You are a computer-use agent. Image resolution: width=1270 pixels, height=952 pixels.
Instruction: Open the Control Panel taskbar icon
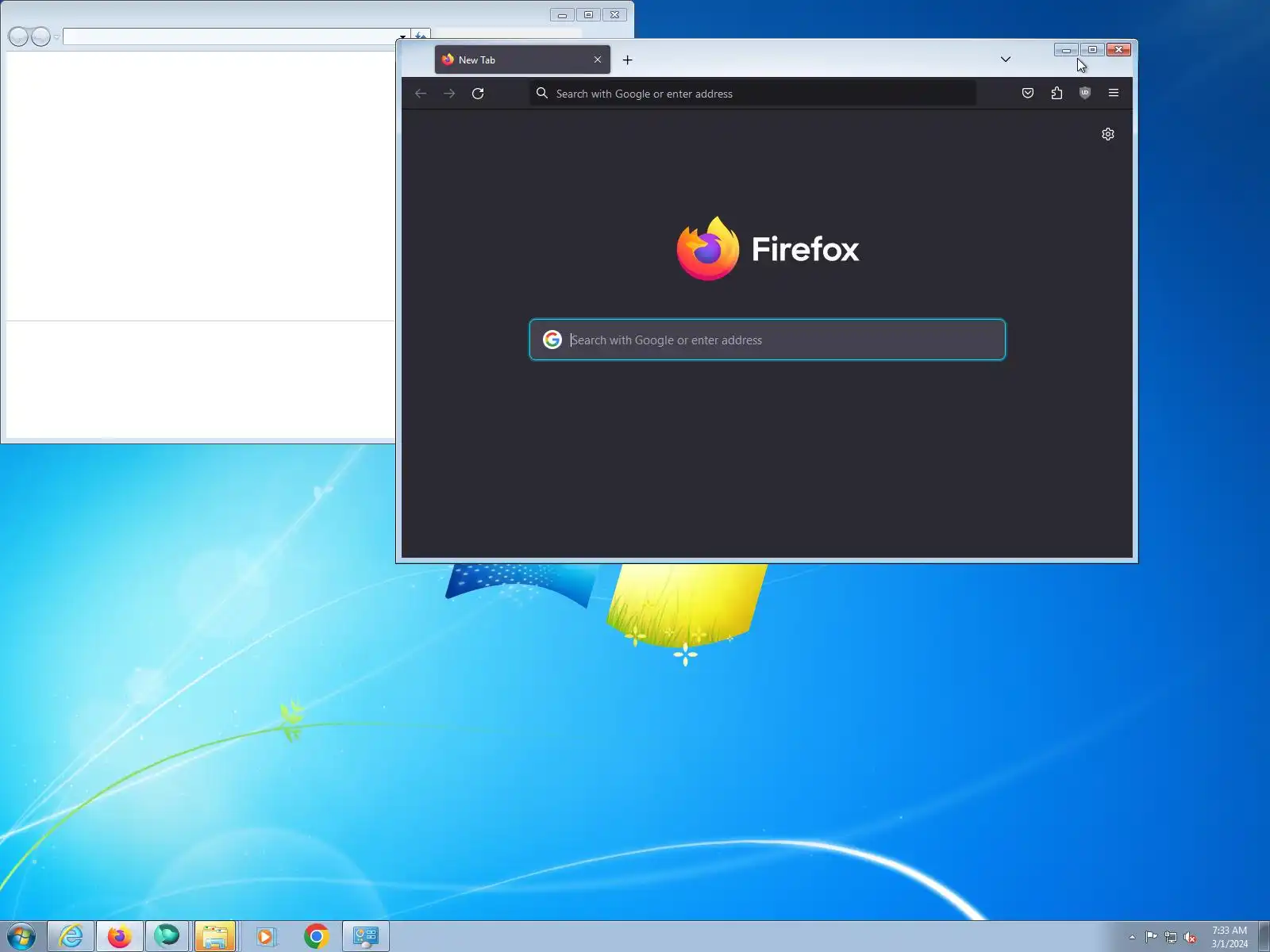[366, 937]
